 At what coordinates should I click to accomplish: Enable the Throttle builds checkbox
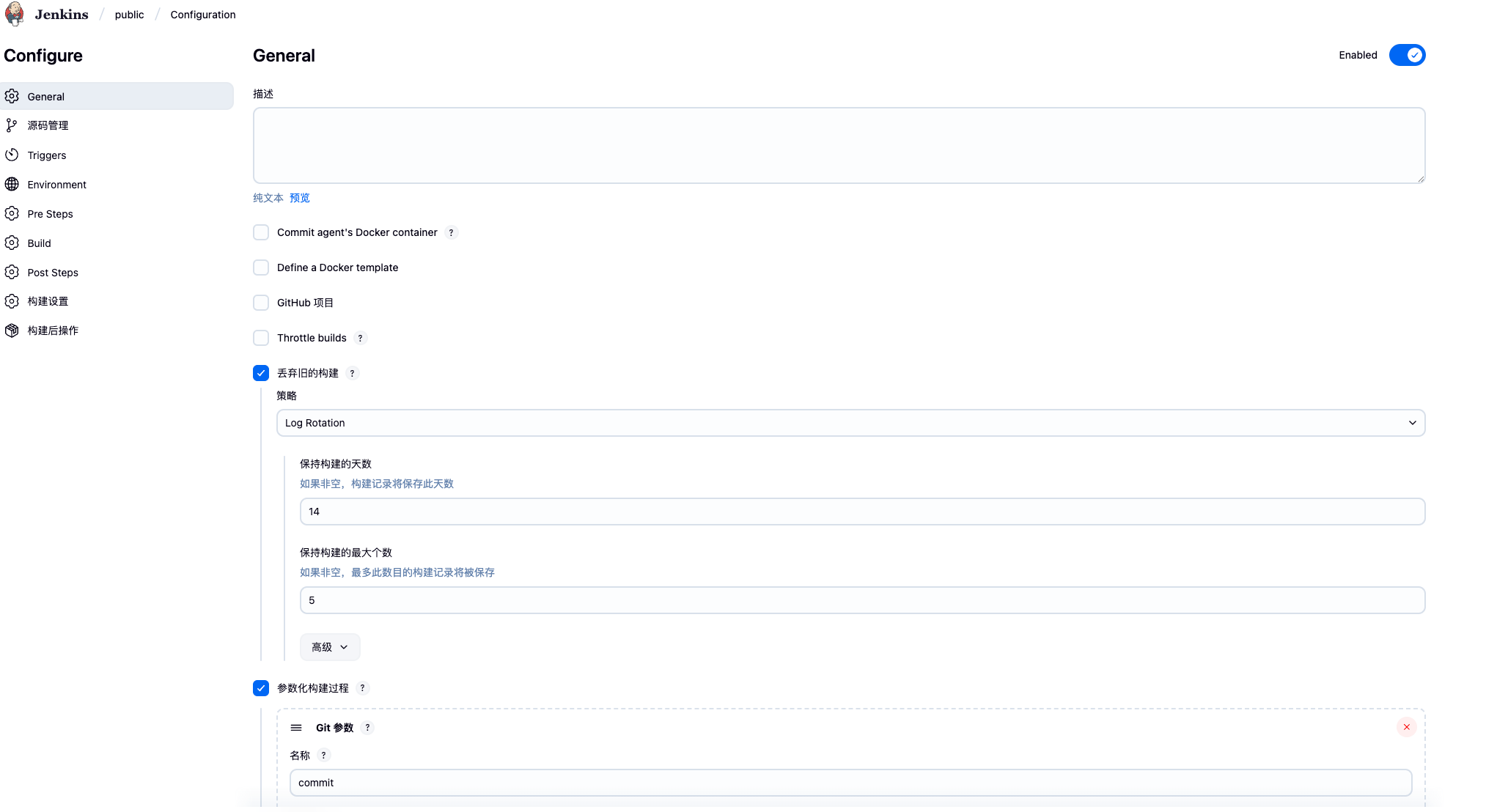[261, 338]
